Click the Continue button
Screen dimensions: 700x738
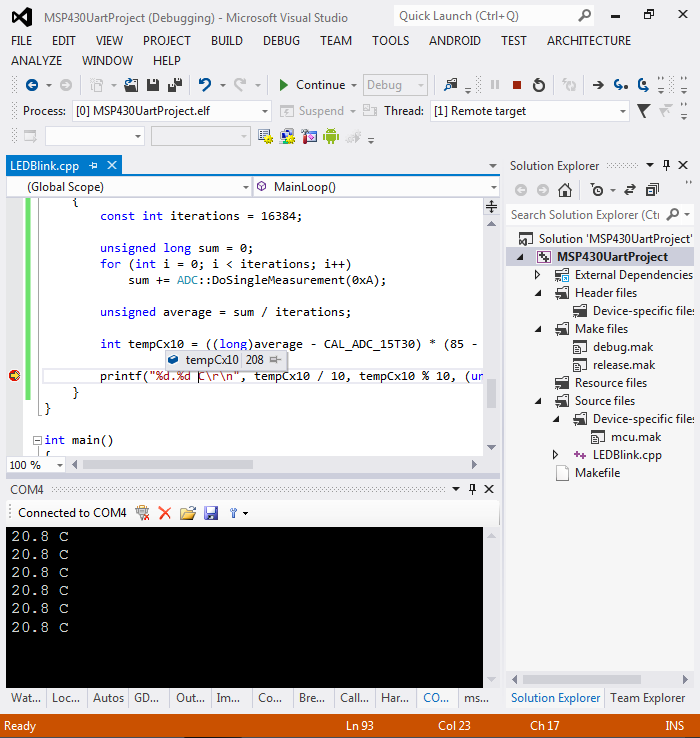(312, 85)
